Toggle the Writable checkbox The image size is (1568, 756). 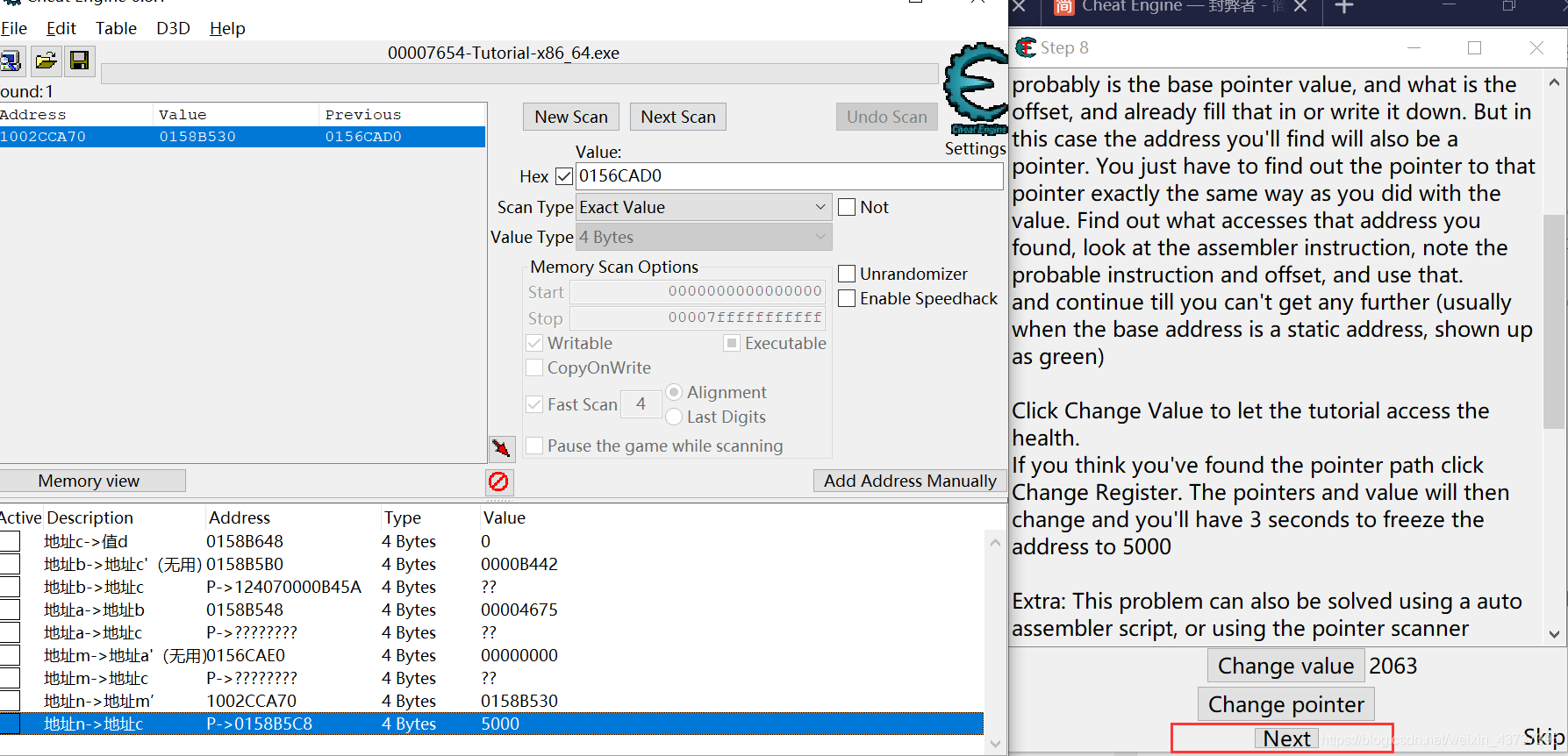(x=534, y=343)
